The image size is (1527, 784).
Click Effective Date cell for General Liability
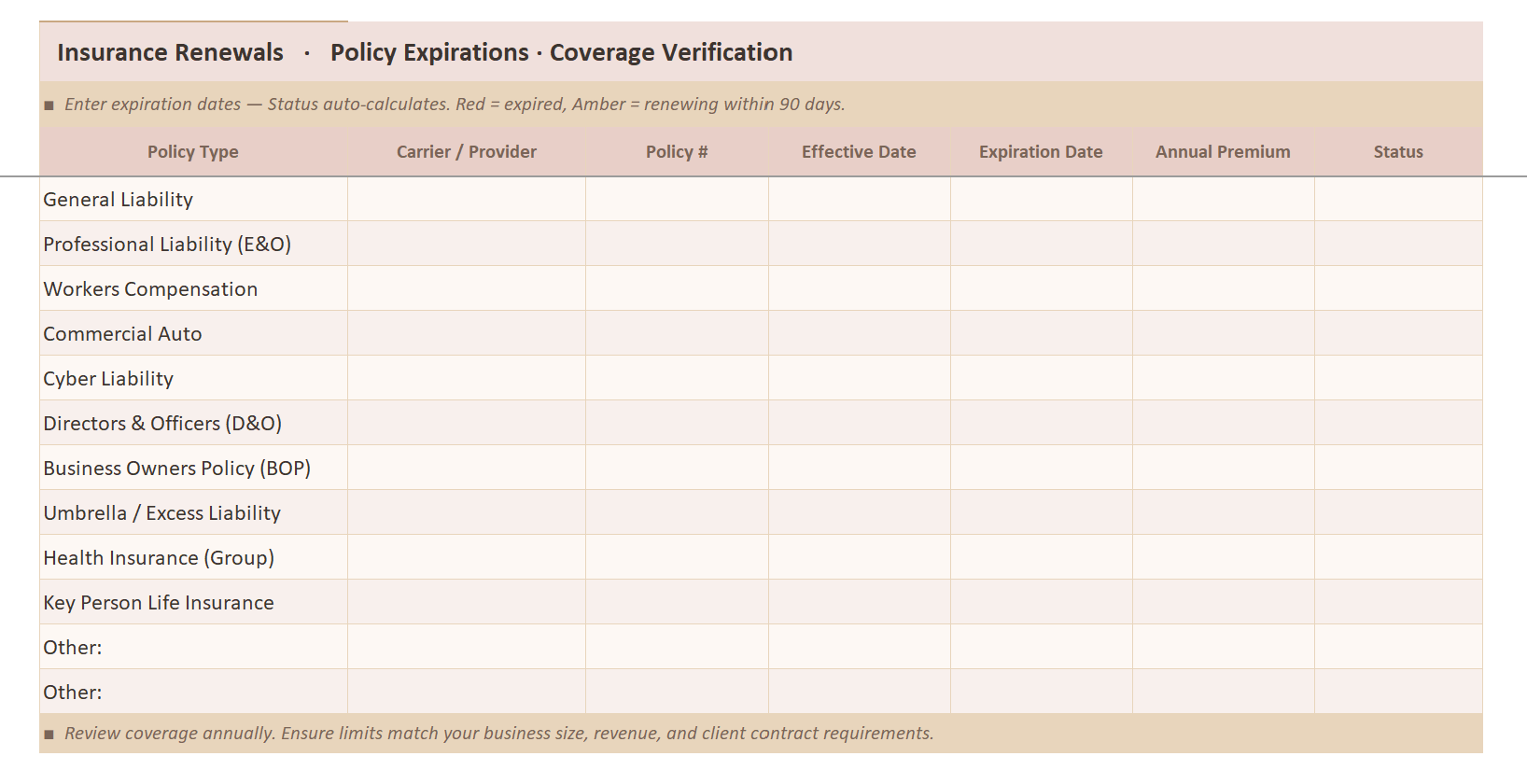[x=859, y=199]
